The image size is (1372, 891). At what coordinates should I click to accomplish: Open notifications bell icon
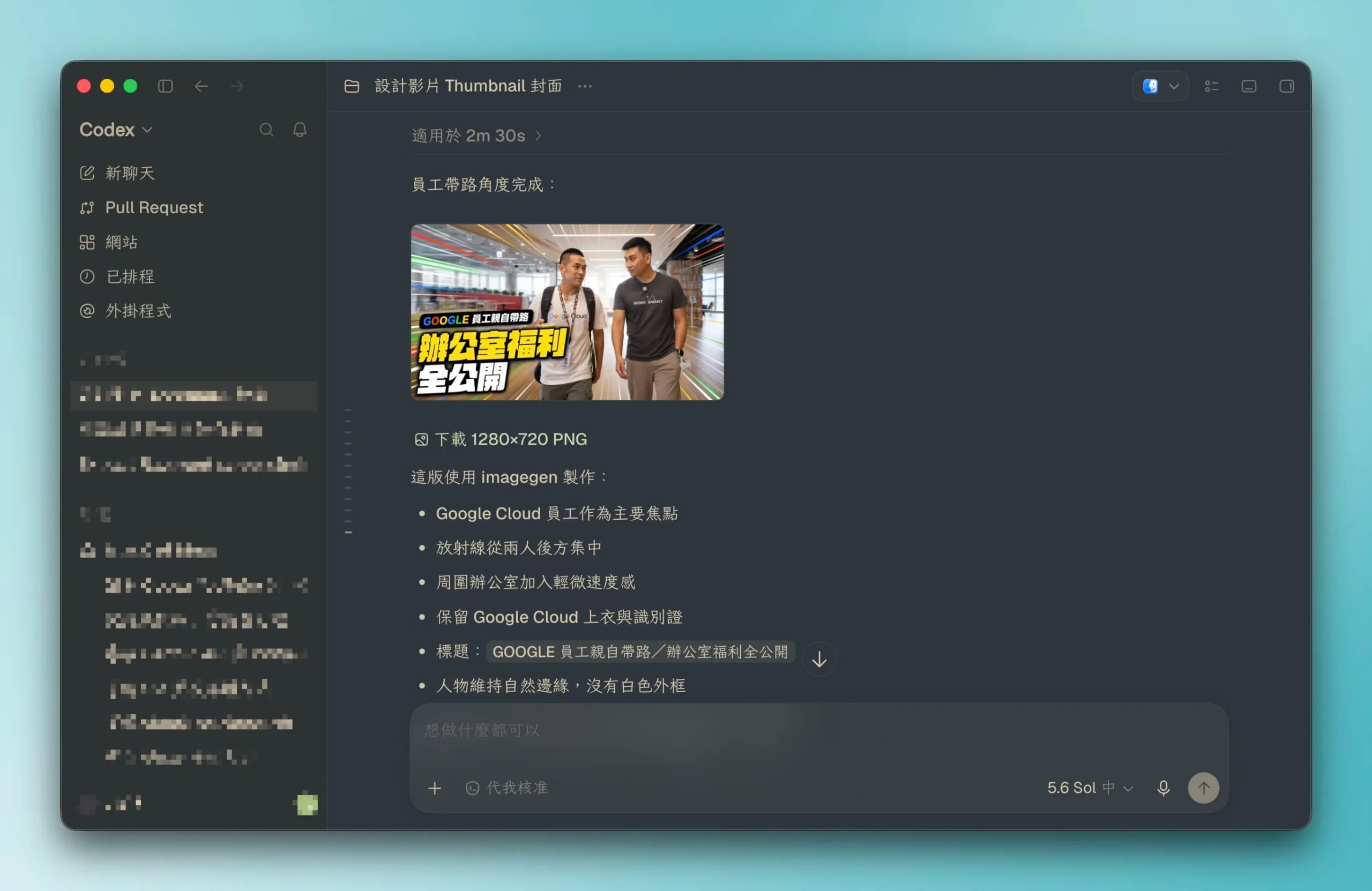tap(300, 130)
